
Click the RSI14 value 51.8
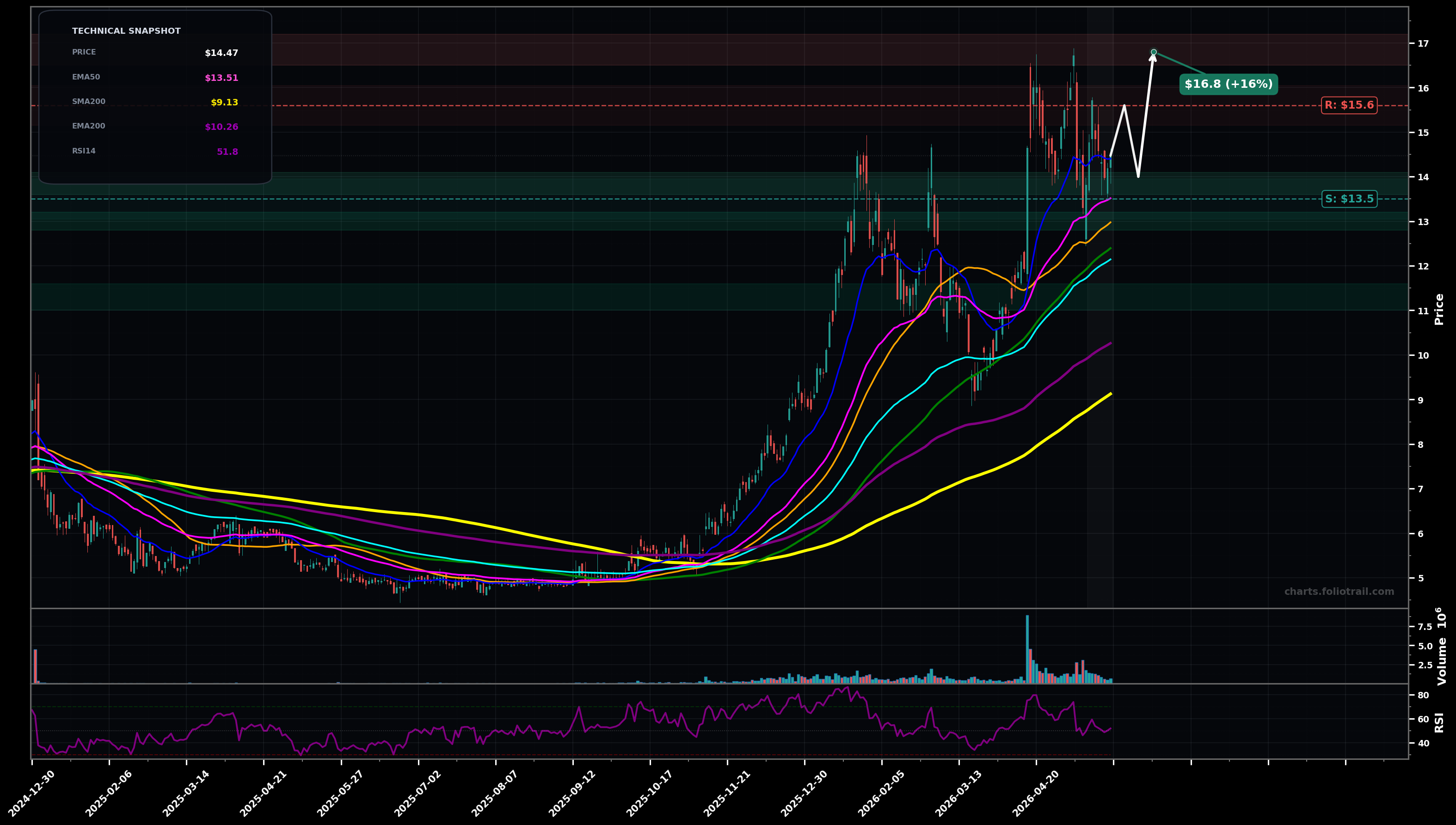[x=227, y=152]
